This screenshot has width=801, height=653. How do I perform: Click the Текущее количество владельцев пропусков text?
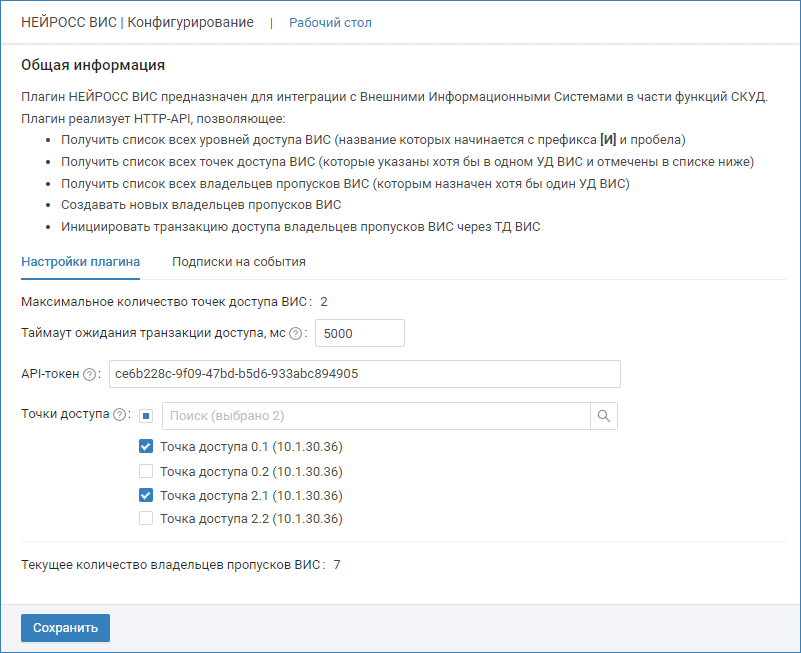click(x=172, y=565)
